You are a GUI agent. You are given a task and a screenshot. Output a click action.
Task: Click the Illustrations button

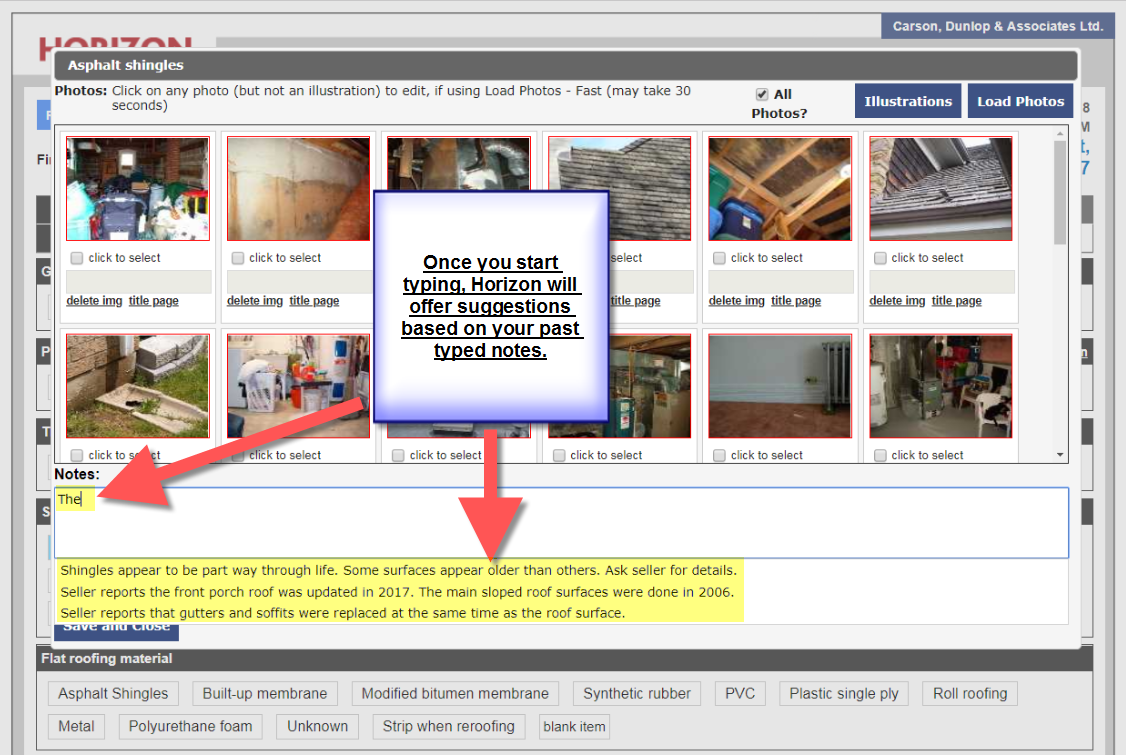[x=908, y=101]
